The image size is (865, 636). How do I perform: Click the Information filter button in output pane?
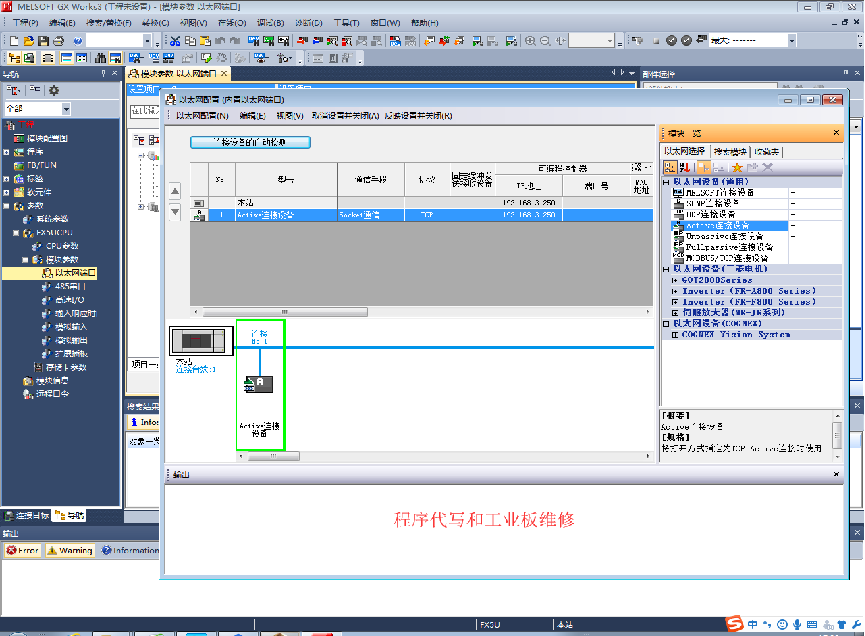(130, 550)
